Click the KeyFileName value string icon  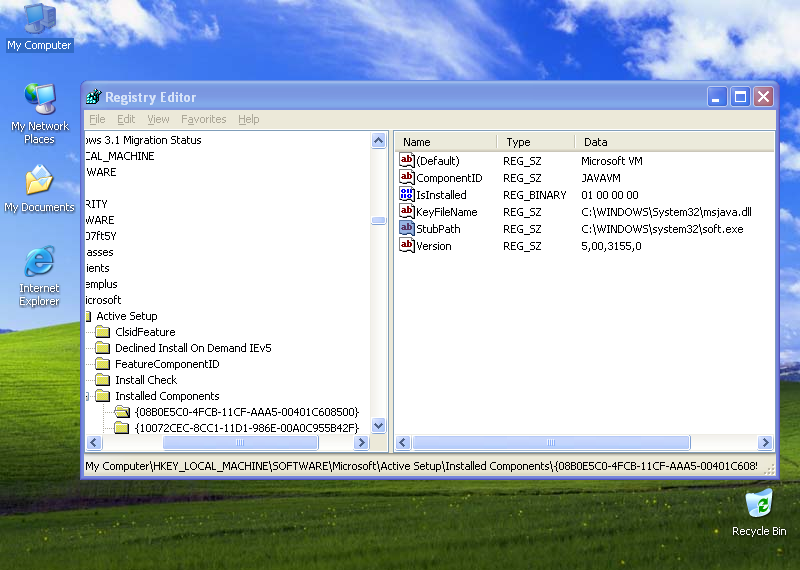[x=407, y=211]
